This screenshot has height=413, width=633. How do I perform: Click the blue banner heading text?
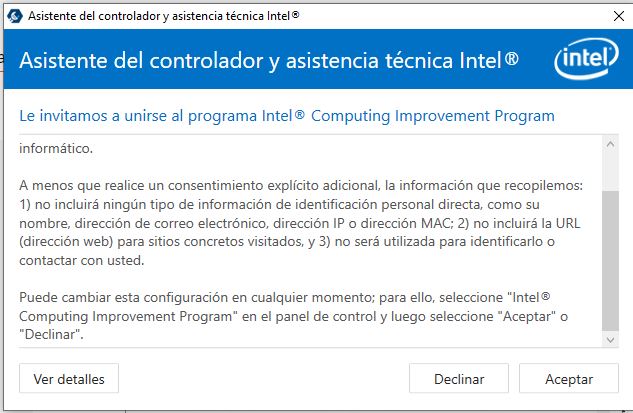click(x=269, y=60)
